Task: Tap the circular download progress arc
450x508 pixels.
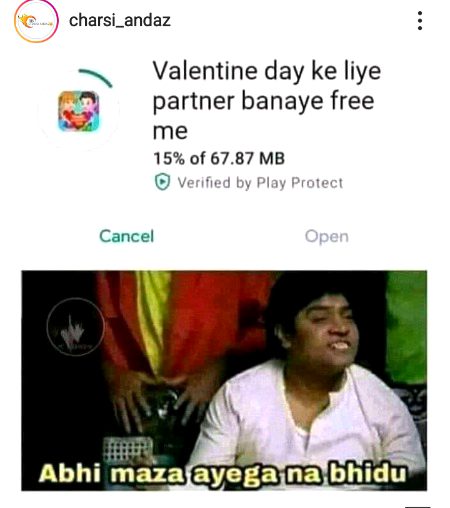Action: (x=96, y=77)
